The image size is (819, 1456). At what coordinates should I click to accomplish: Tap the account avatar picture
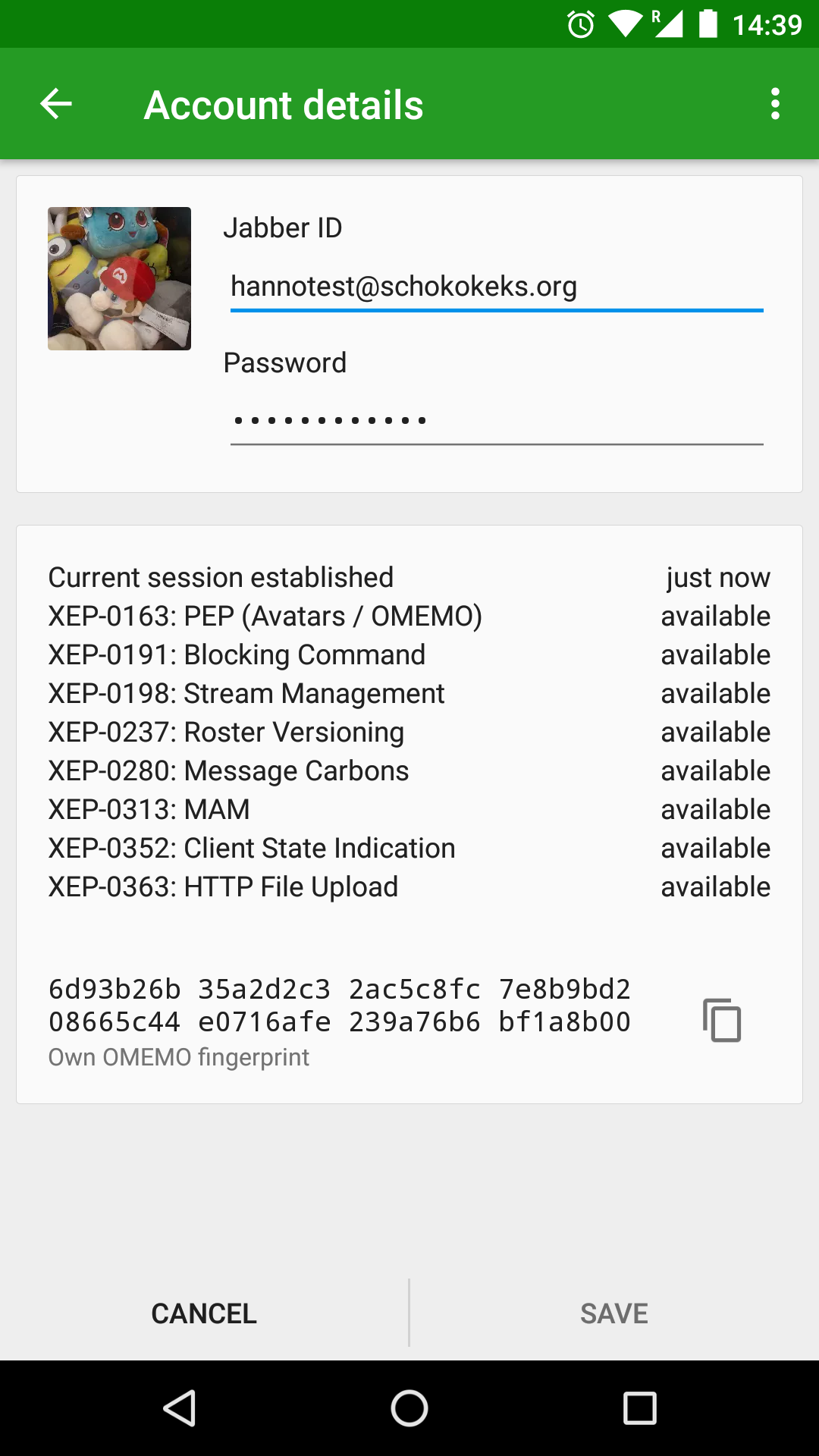(x=119, y=278)
